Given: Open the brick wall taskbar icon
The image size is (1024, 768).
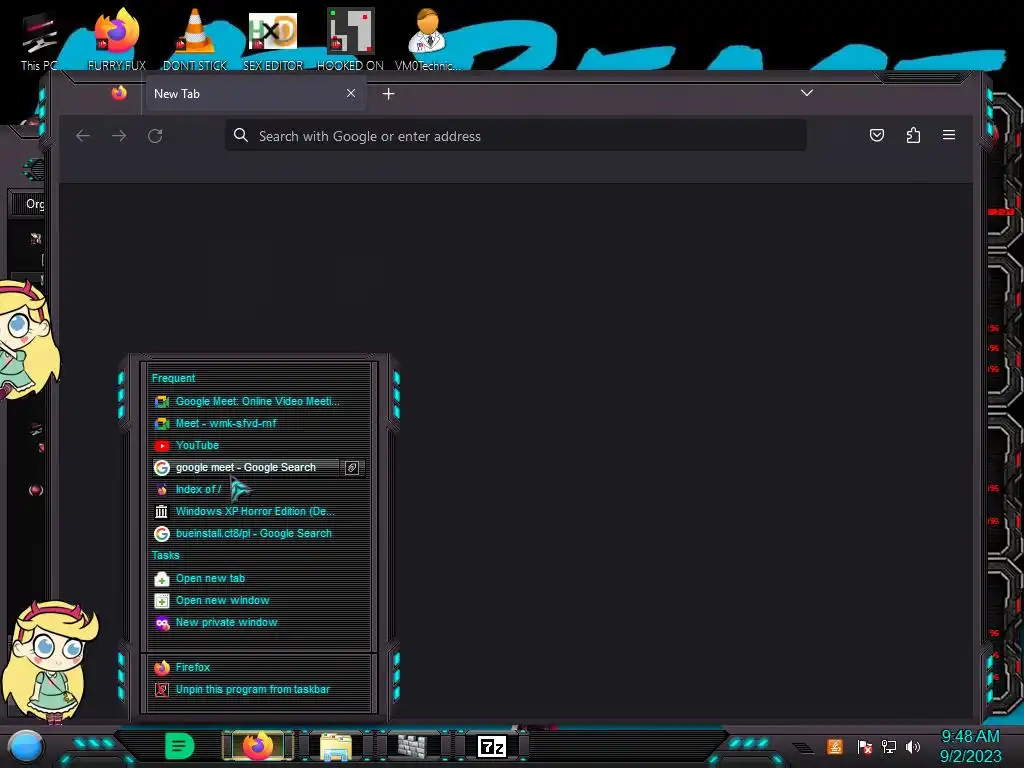Looking at the screenshot, I should [x=412, y=746].
